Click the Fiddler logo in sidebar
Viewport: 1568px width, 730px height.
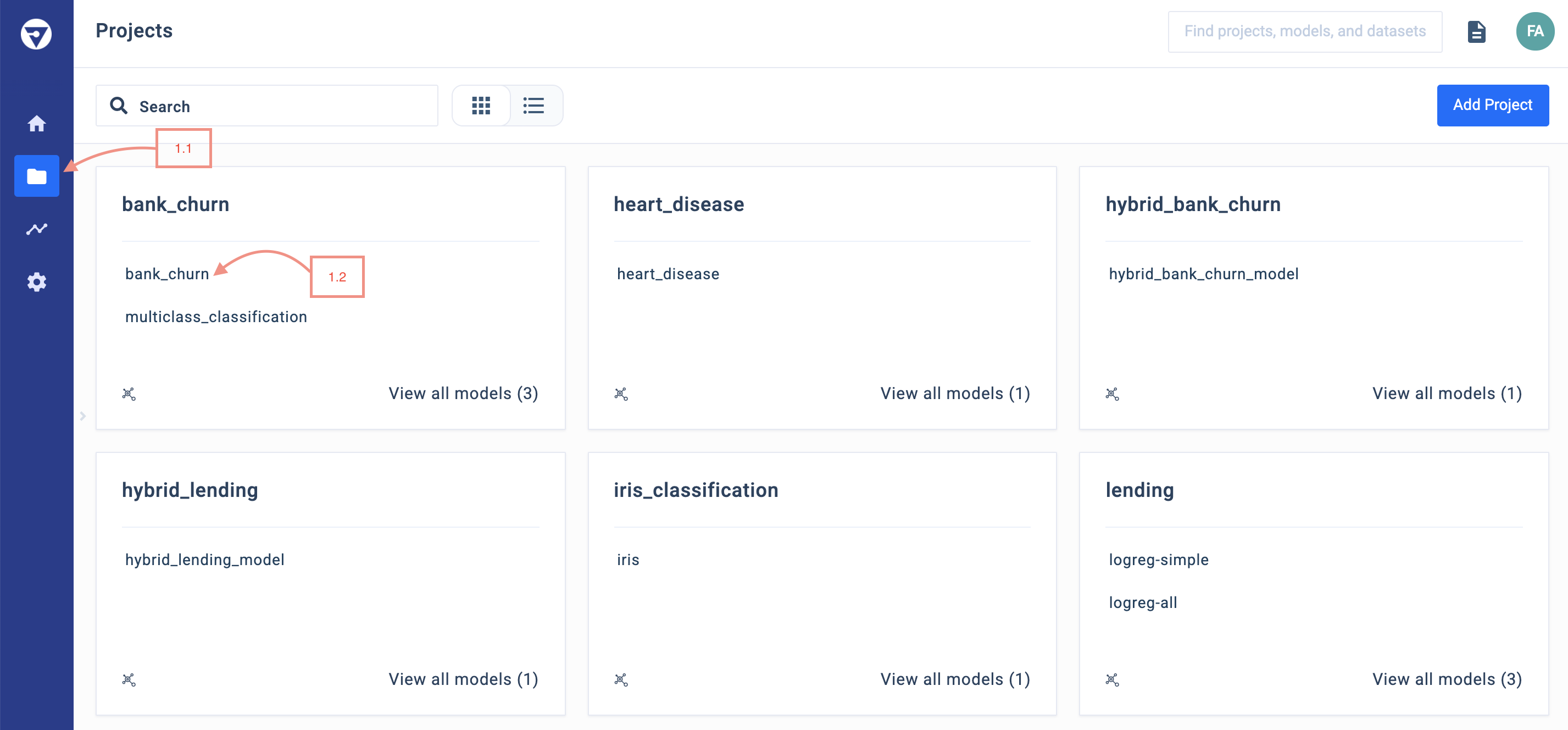[x=36, y=34]
